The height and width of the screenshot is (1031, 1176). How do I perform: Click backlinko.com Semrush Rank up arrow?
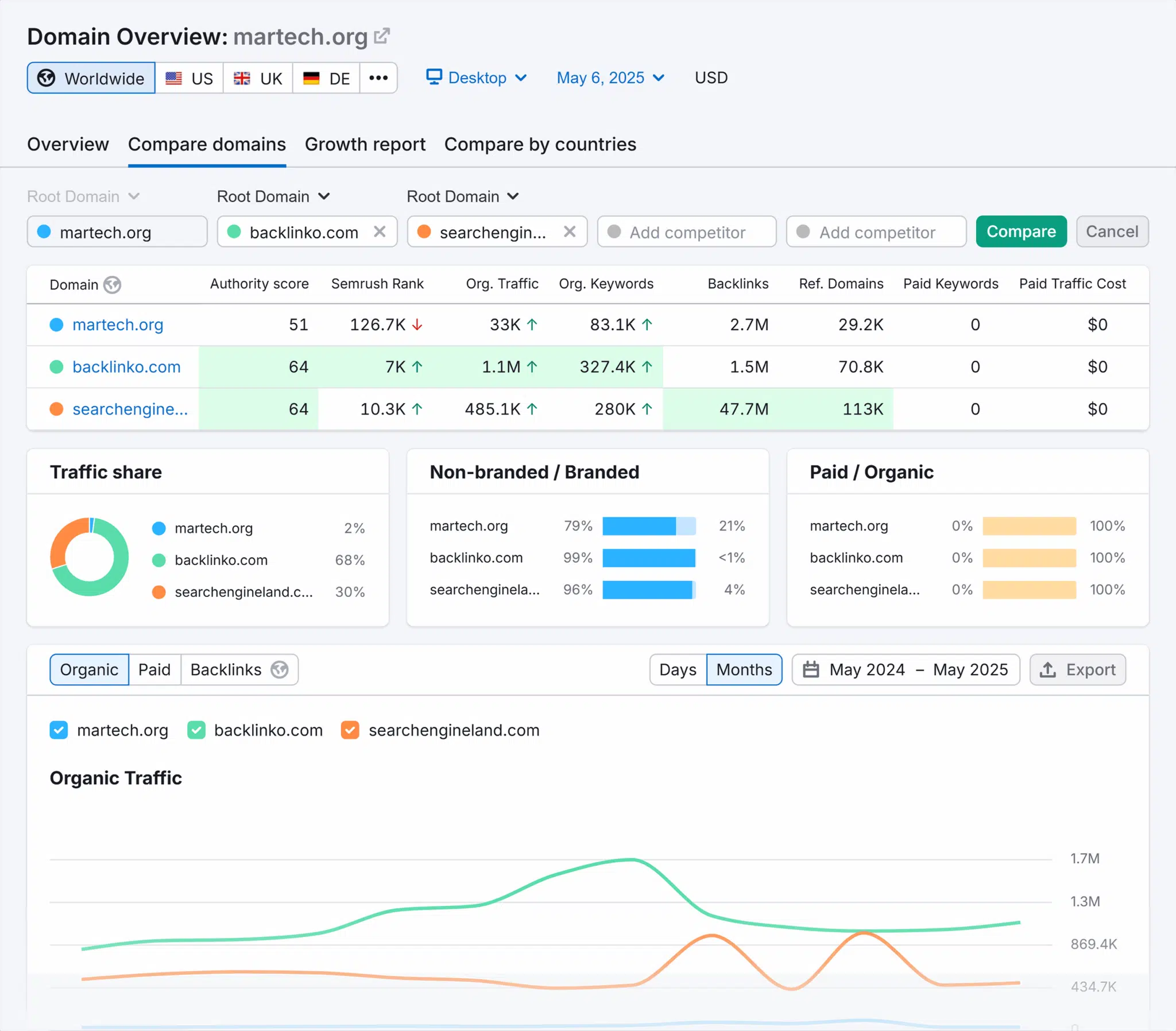coord(417,367)
